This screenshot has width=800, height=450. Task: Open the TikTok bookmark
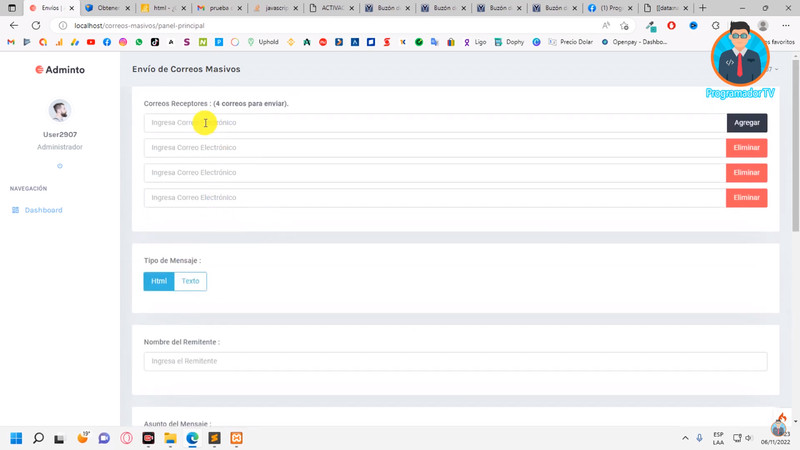155,42
